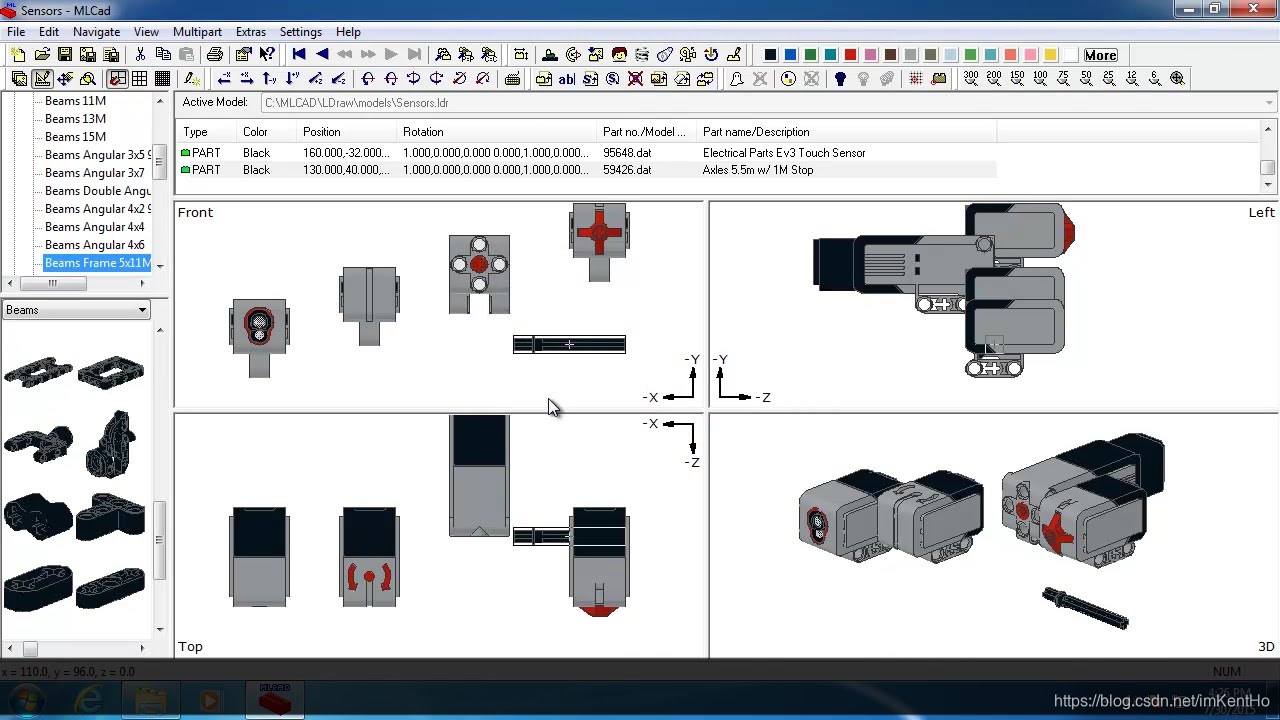Toggle the move mode arrows button
Viewport: 1280px width, 720px height.
click(65, 79)
